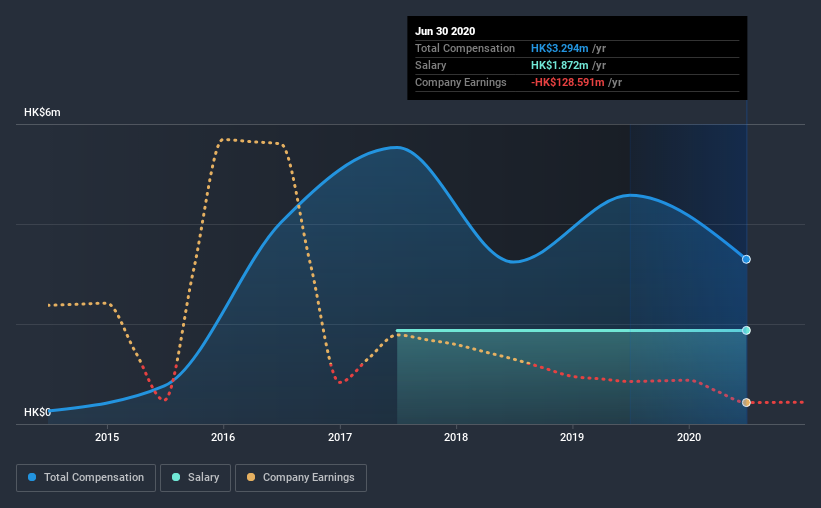The image size is (821, 508).
Task: Click the Total Compensation label in tooltip
Action: pyautogui.click(x=465, y=48)
